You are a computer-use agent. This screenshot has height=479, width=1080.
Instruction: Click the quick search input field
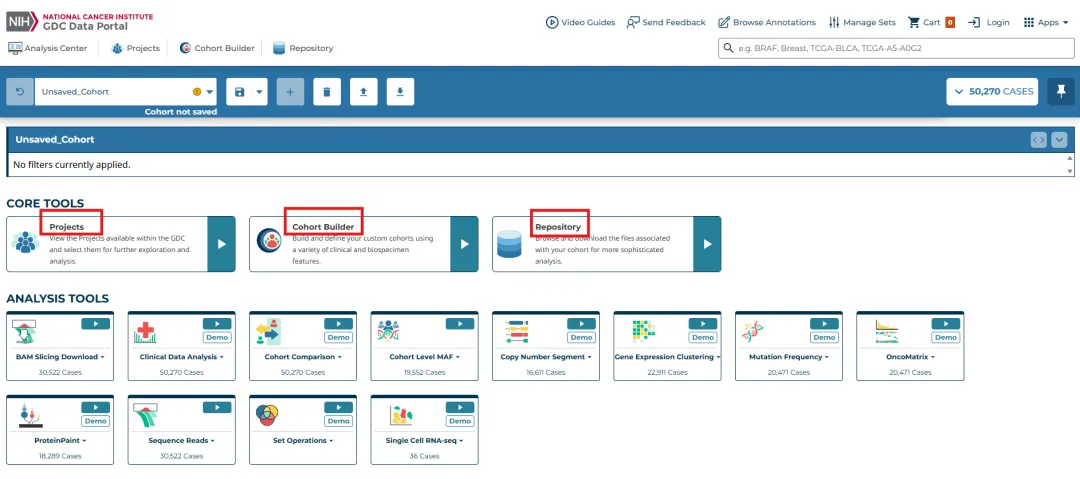click(896, 48)
